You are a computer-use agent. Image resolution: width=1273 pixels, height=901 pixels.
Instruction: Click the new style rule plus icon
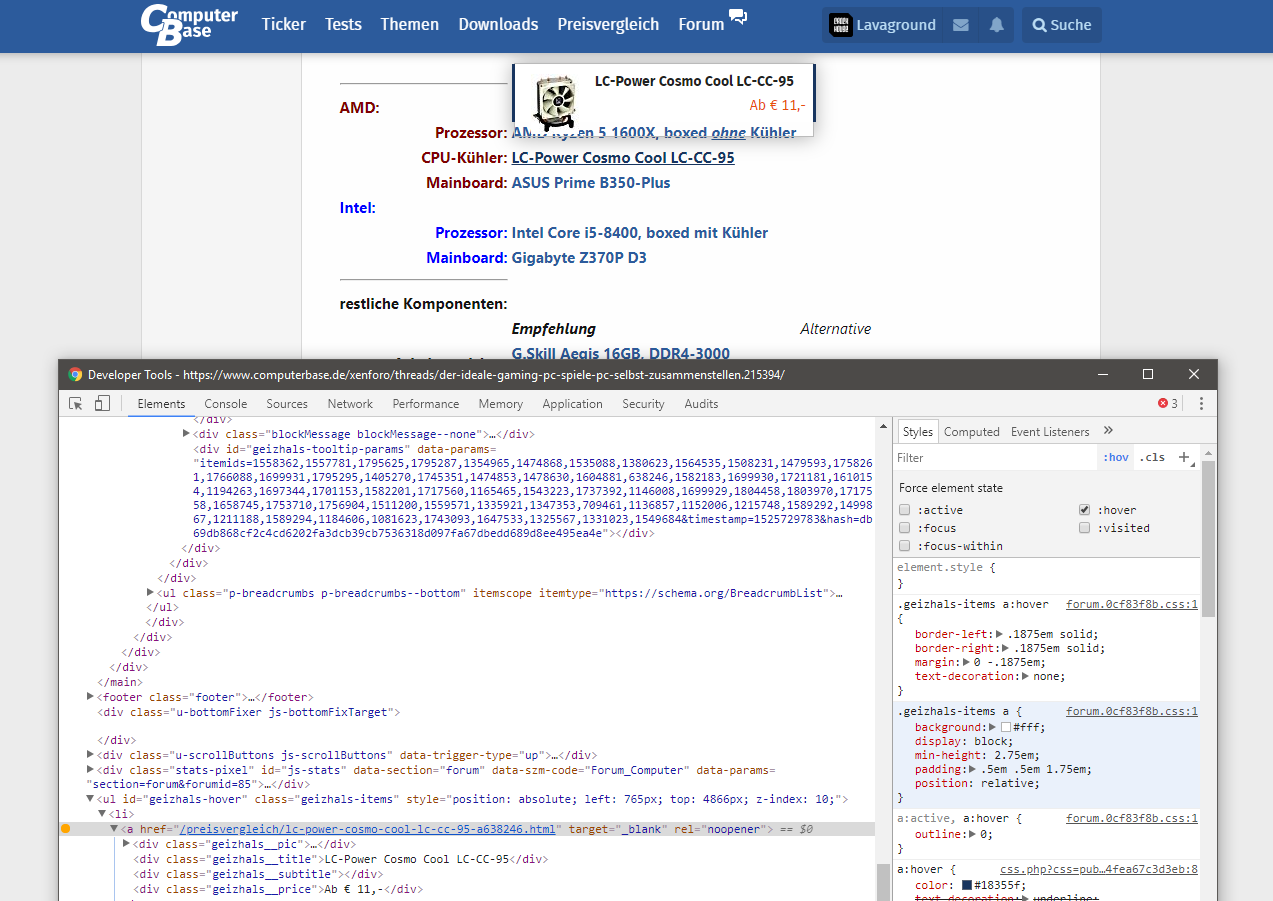[x=1184, y=457]
